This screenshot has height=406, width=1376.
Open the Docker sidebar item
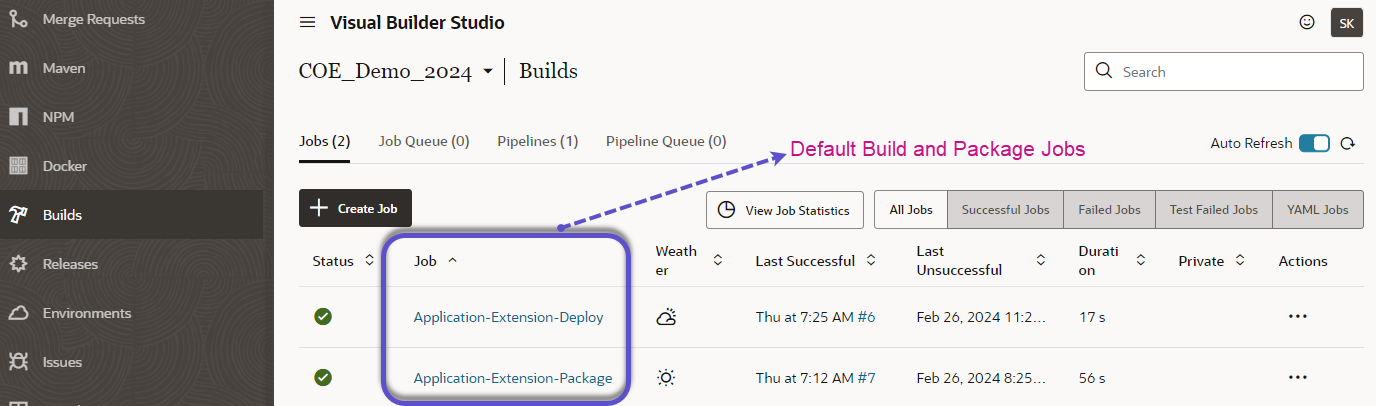pos(64,166)
